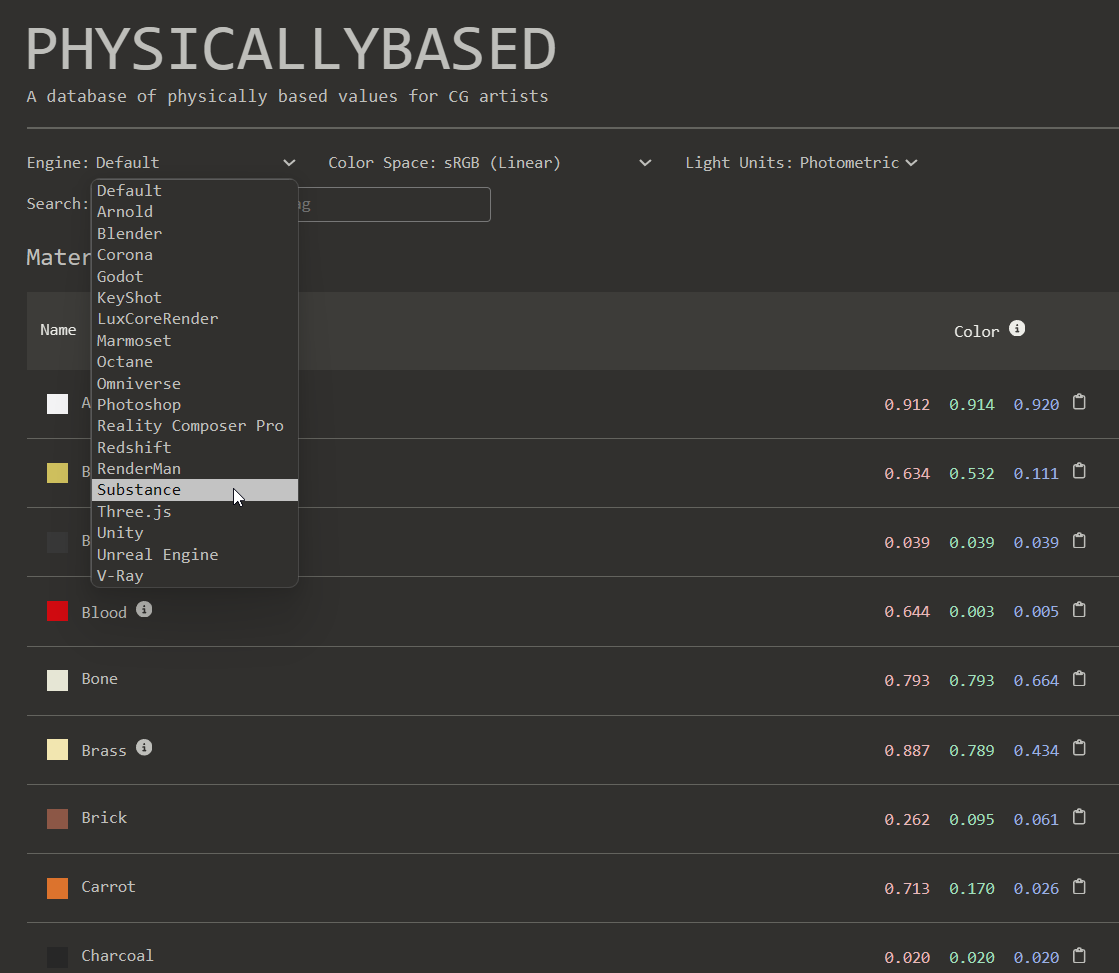The image size is (1119, 973).
Task: Select the highlighted Substance engine option
Action: tap(195, 490)
